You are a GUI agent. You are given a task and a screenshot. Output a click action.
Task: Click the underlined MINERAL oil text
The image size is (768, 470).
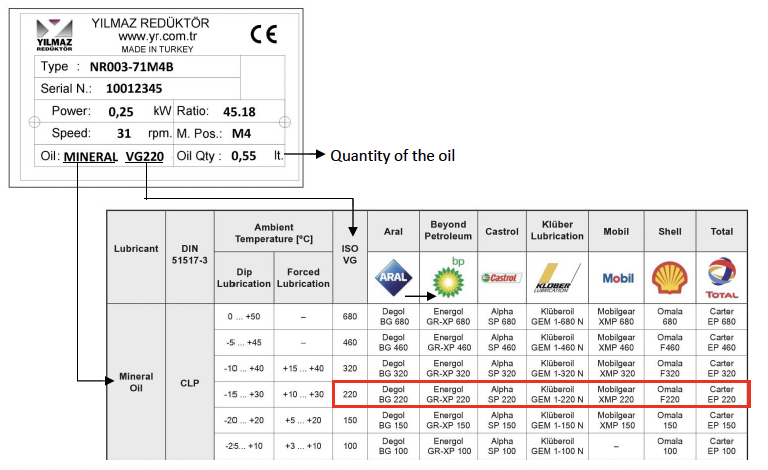point(91,157)
